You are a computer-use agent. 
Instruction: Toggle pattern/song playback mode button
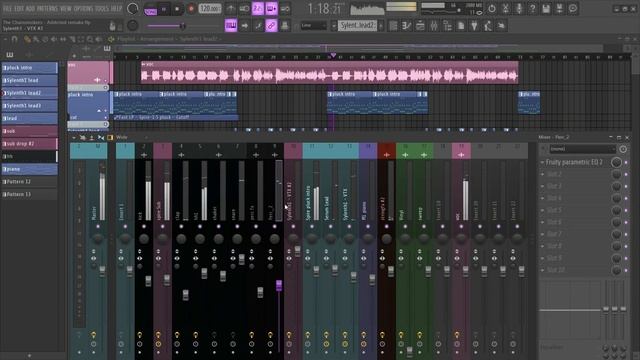pos(151,9)
